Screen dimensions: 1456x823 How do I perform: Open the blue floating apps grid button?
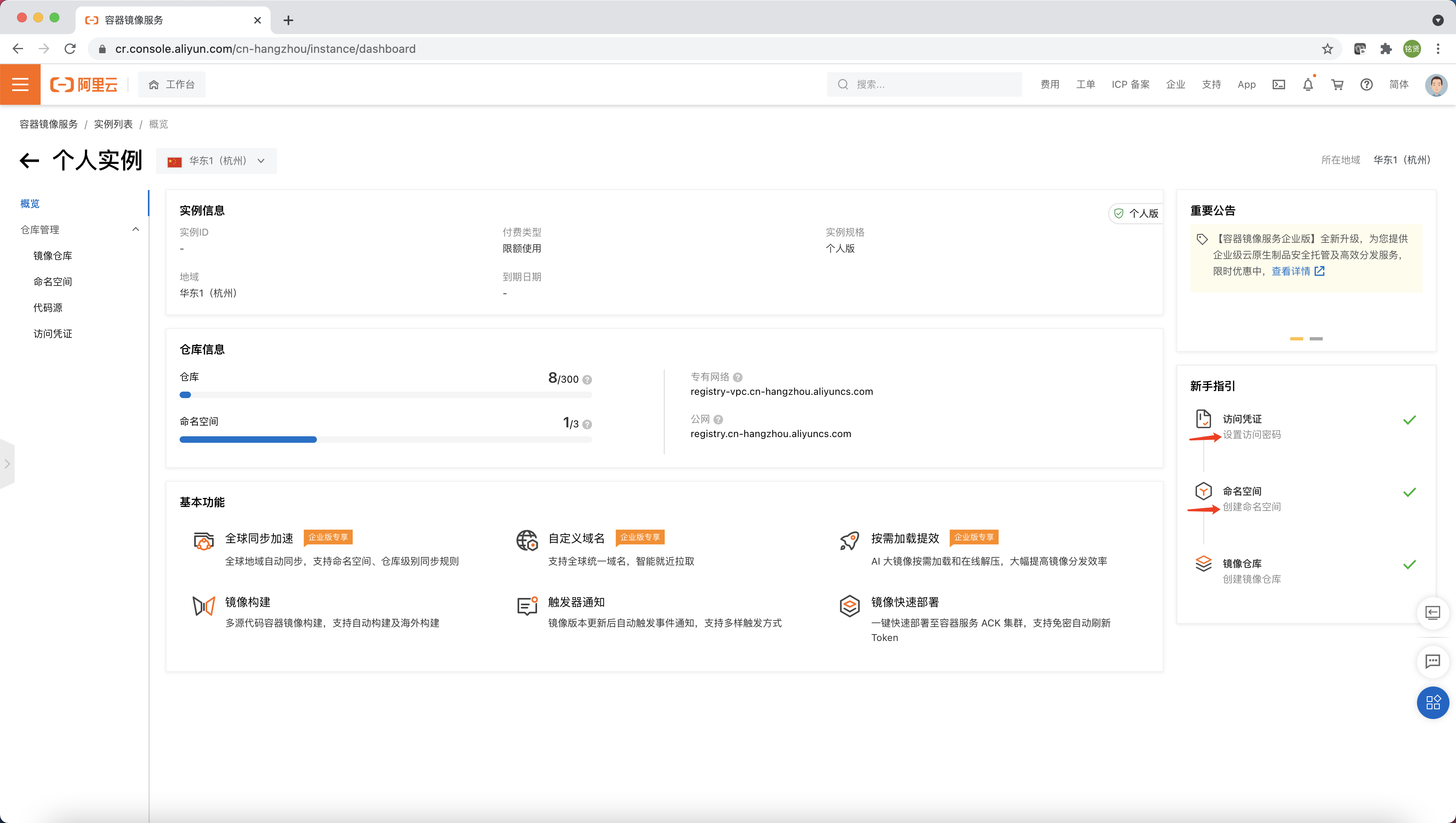[1433, 703]
